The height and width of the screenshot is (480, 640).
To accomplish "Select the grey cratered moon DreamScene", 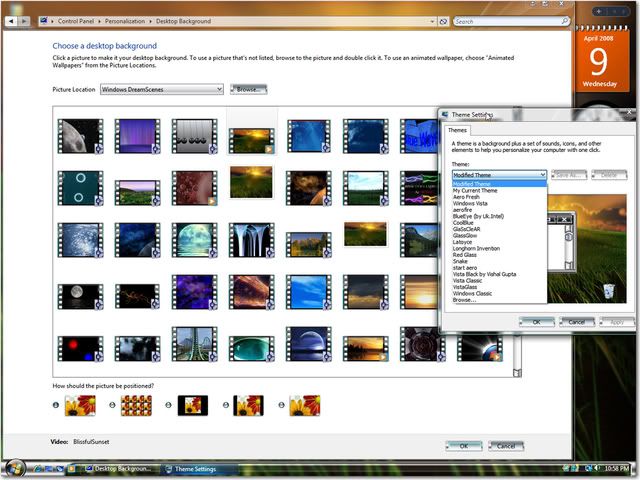I will point(80,136).
